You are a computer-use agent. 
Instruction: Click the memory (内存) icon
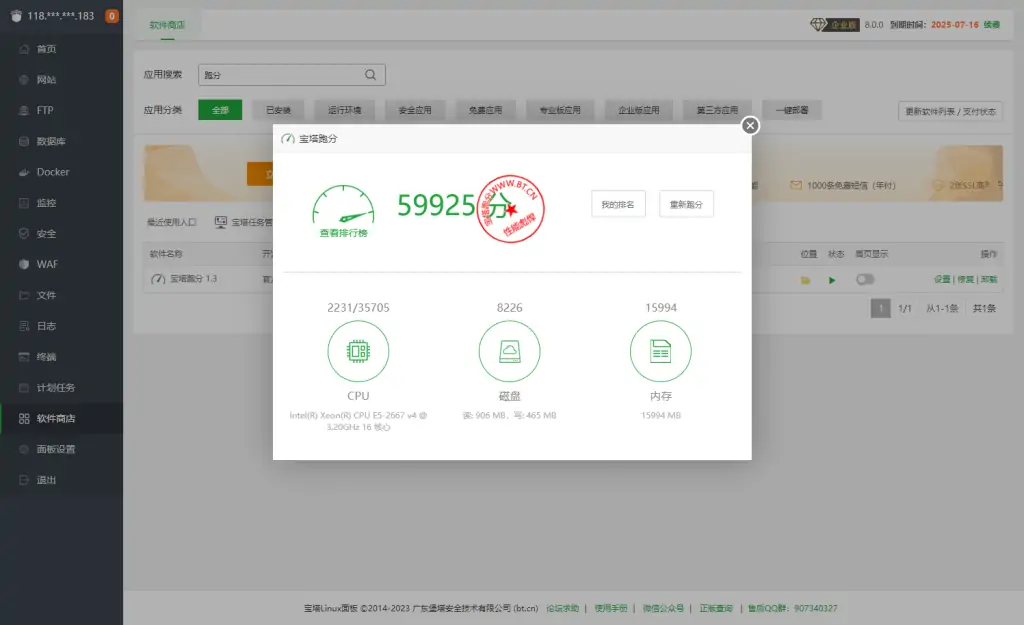tap(660, 351)
